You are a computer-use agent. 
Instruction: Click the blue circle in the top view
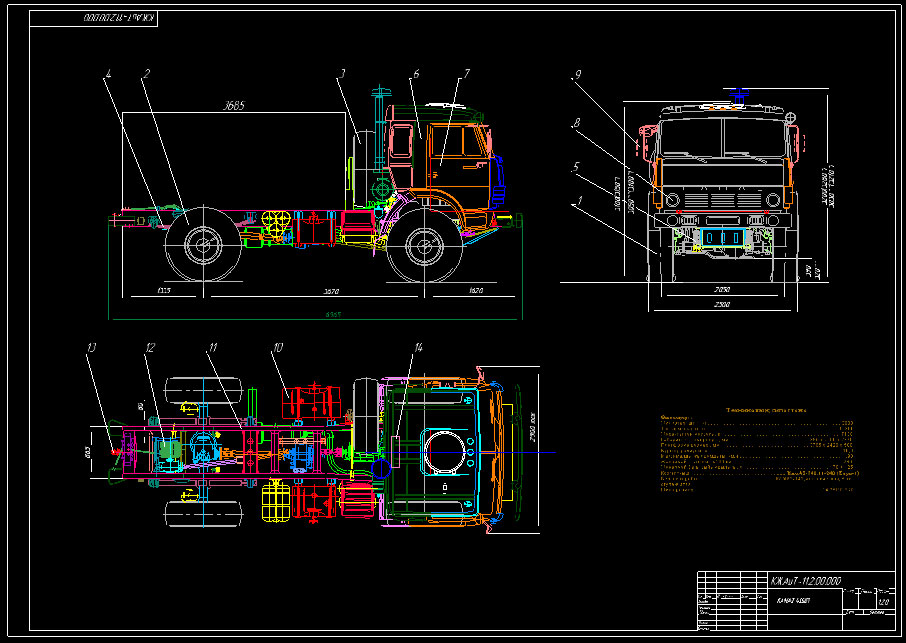click(381, 468)
